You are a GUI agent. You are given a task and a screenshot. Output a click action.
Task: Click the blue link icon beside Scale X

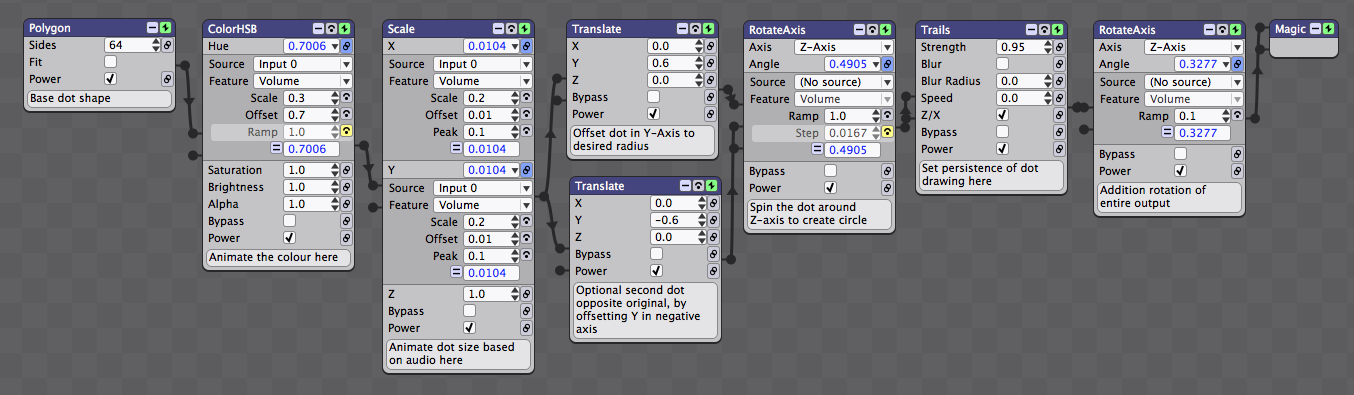[526, 46]
